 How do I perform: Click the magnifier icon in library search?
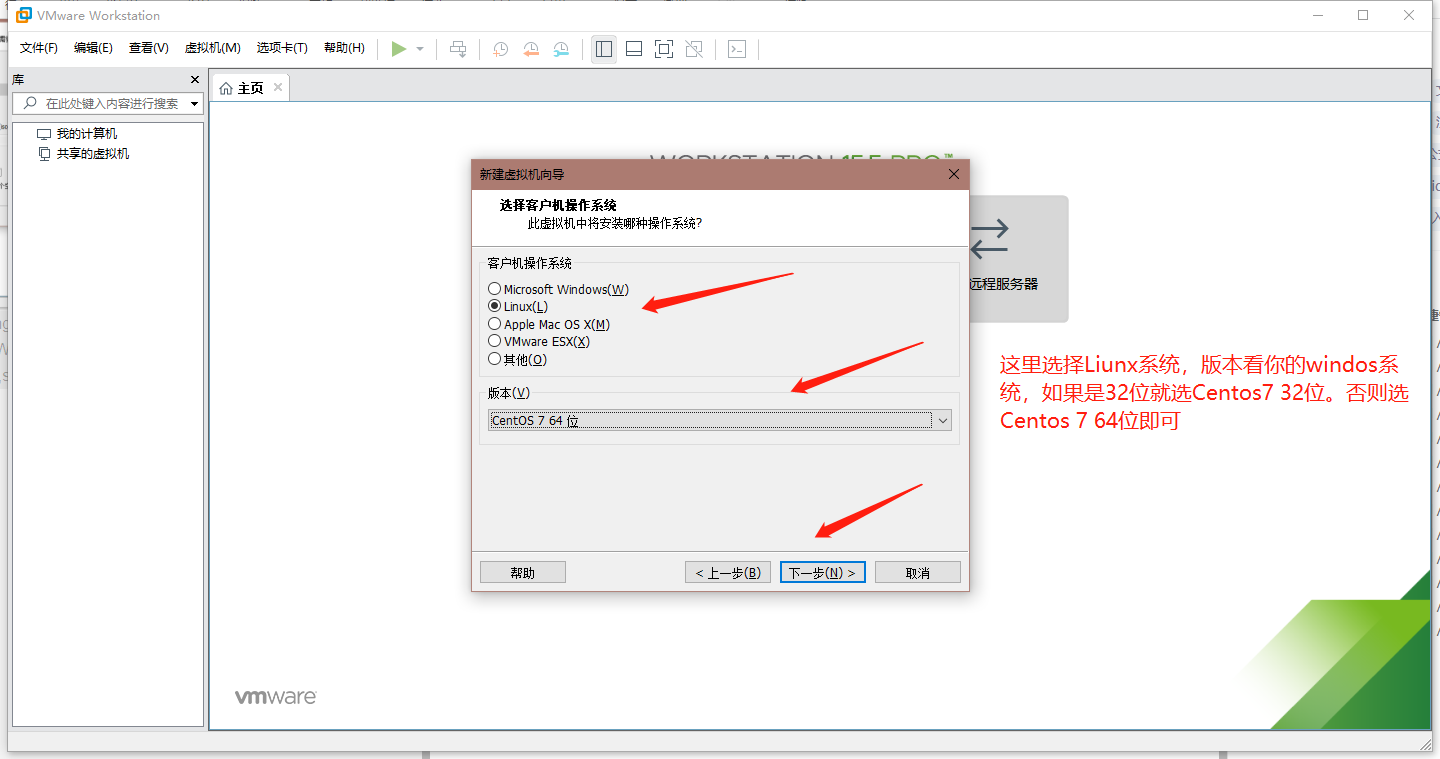coord(30,103)
